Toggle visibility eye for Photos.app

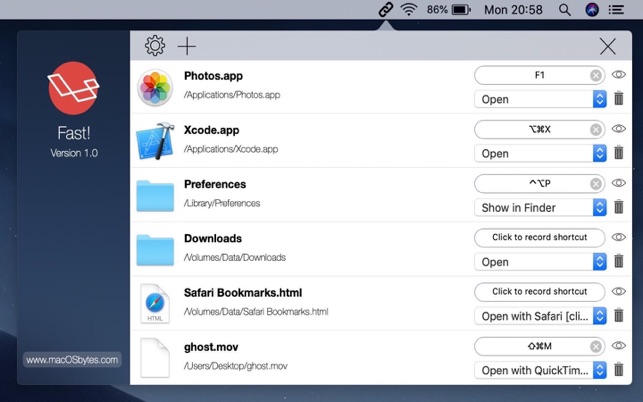[618, 75]
